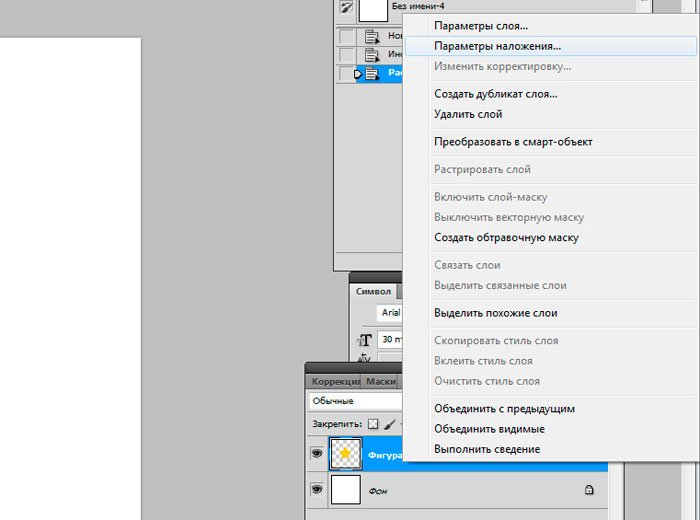The height and width of the screenshot is (520, 700).
Task: Open the Arial font family dropdown
Action: click(390, 313)
